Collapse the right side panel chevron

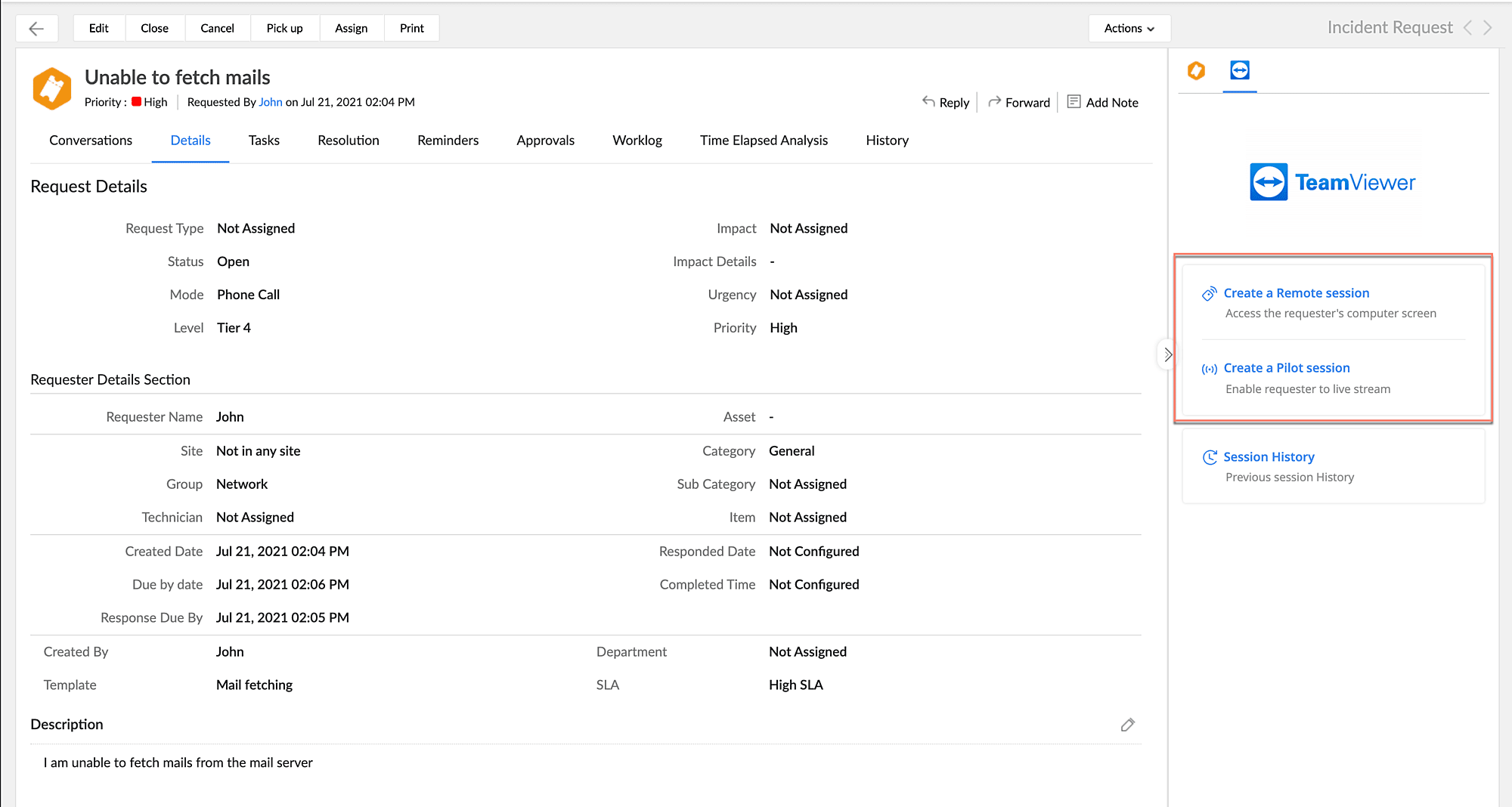[x=1168, y=354]
